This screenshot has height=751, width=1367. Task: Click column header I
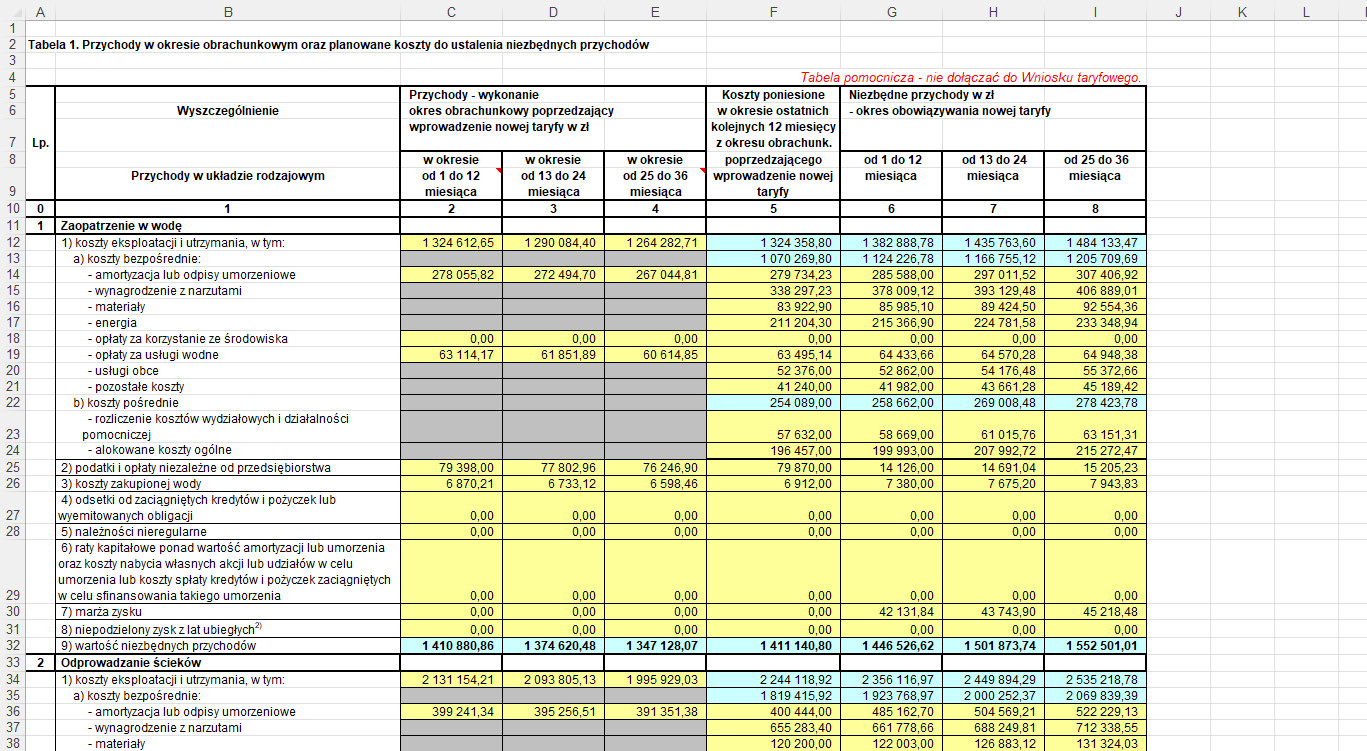tap(1095, 12)
